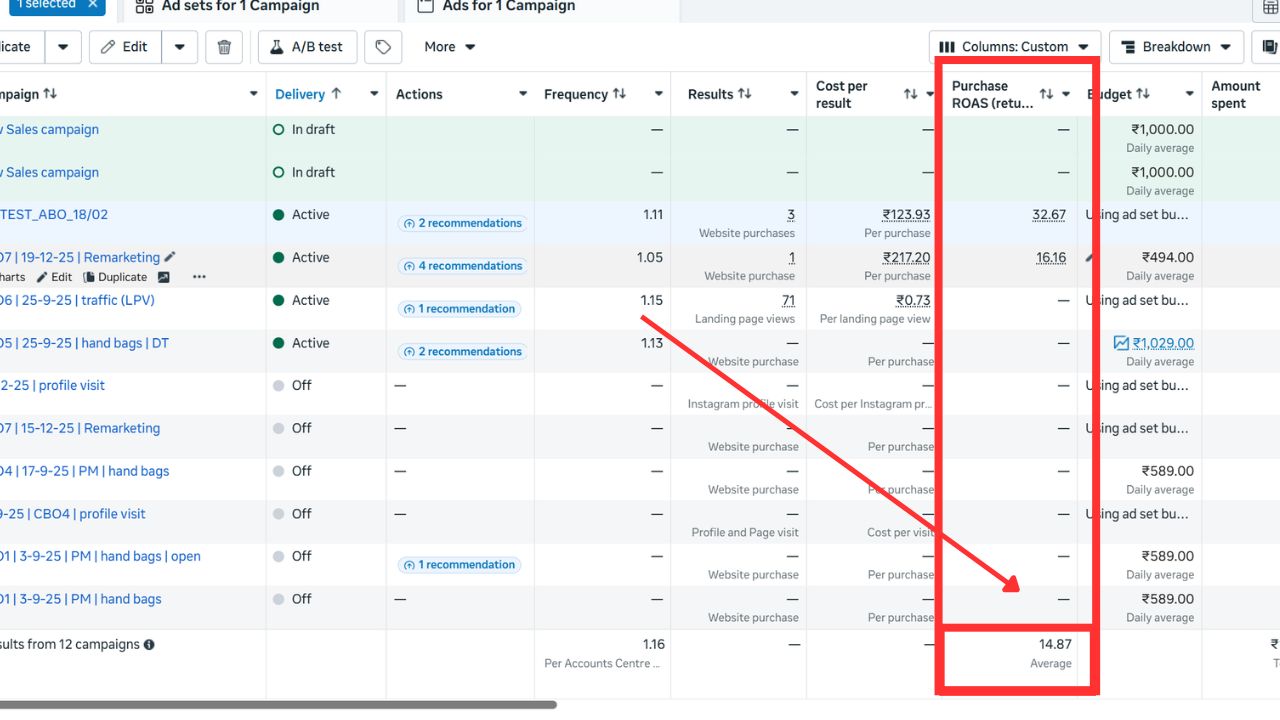Screen dimensions: 1280x720
Task: Open the dropdown arrow next to Edit
Action: pyautogui.click(x=180, y=47)
